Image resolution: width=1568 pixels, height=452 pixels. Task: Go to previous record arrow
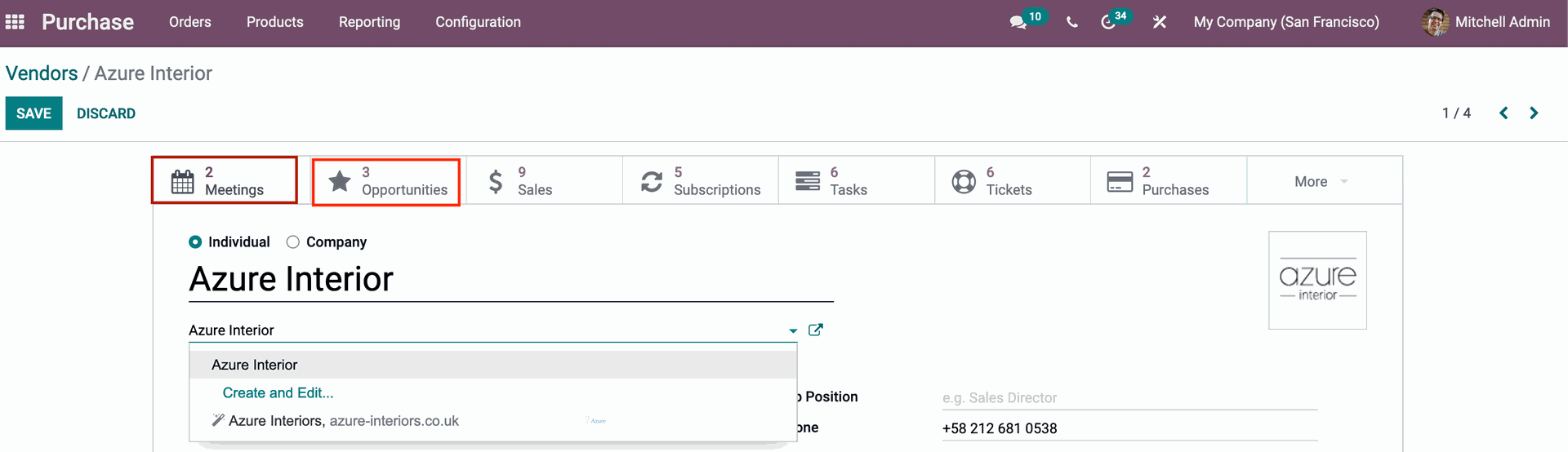click(x=1503, y=113)
